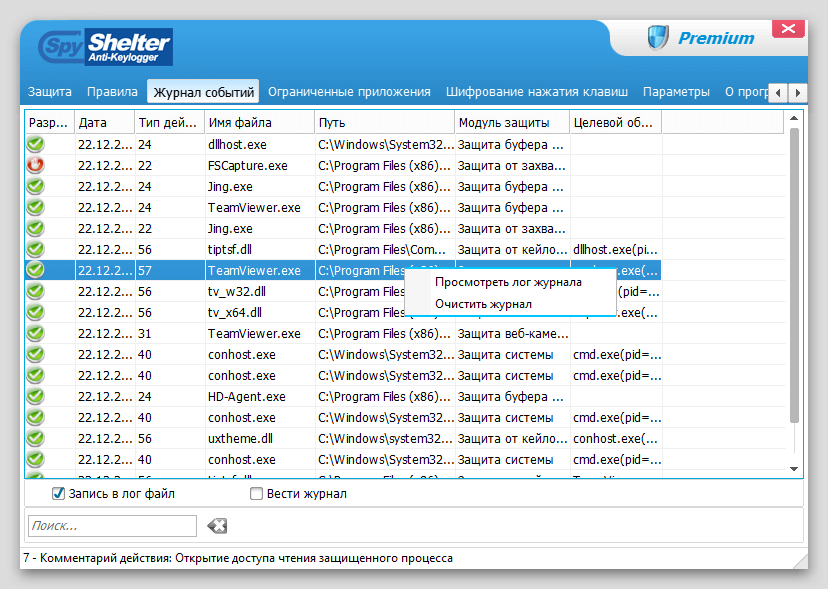Screen dimensions: 828x589
Task: Select the 'FSCapture.exe' file name cell
Action: 248,165
